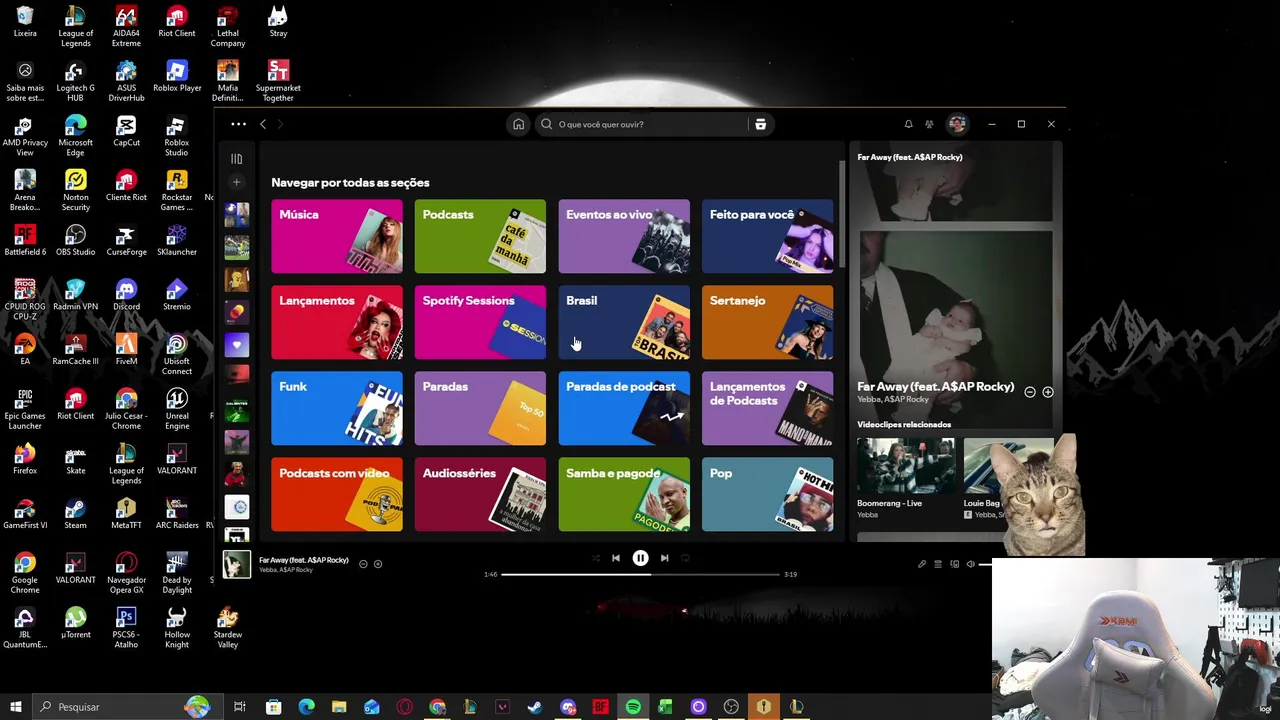Image resolution: width=1280 pixels, height=720 pixels.
Task: Click the main content vertical scrollbar
Action: tap(842, 215)
